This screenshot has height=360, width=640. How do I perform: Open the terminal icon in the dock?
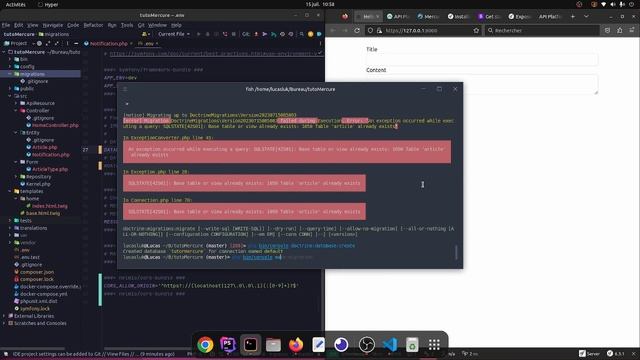point(251,344)
